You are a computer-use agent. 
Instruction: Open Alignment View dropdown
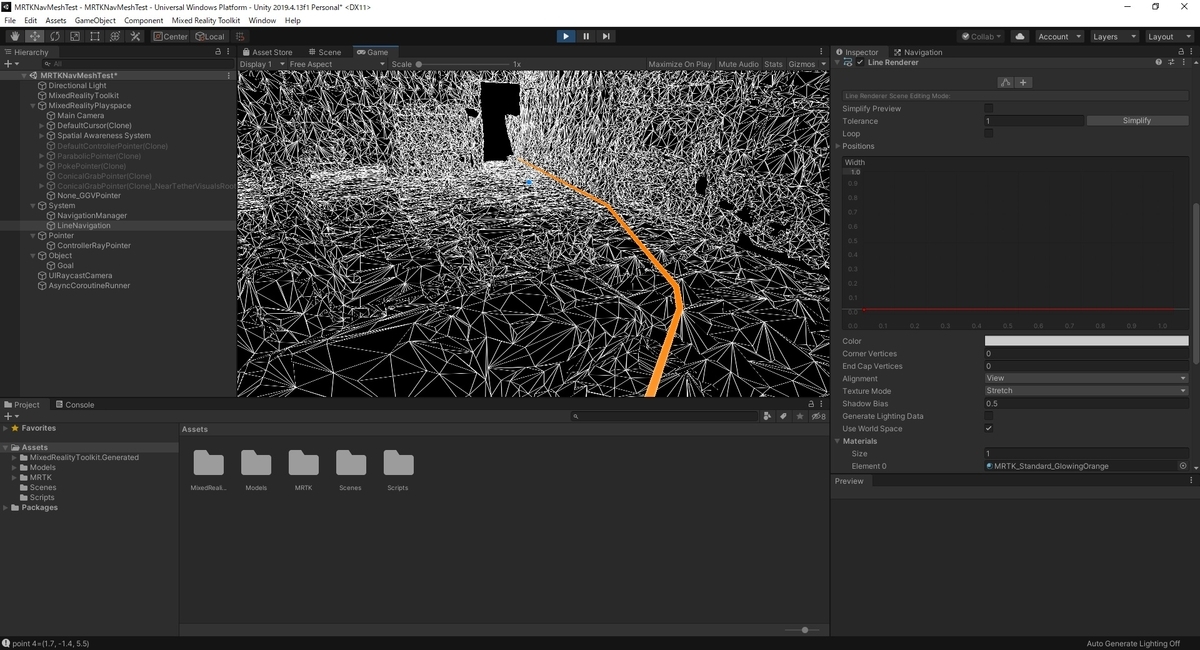tap(1086, 378)
